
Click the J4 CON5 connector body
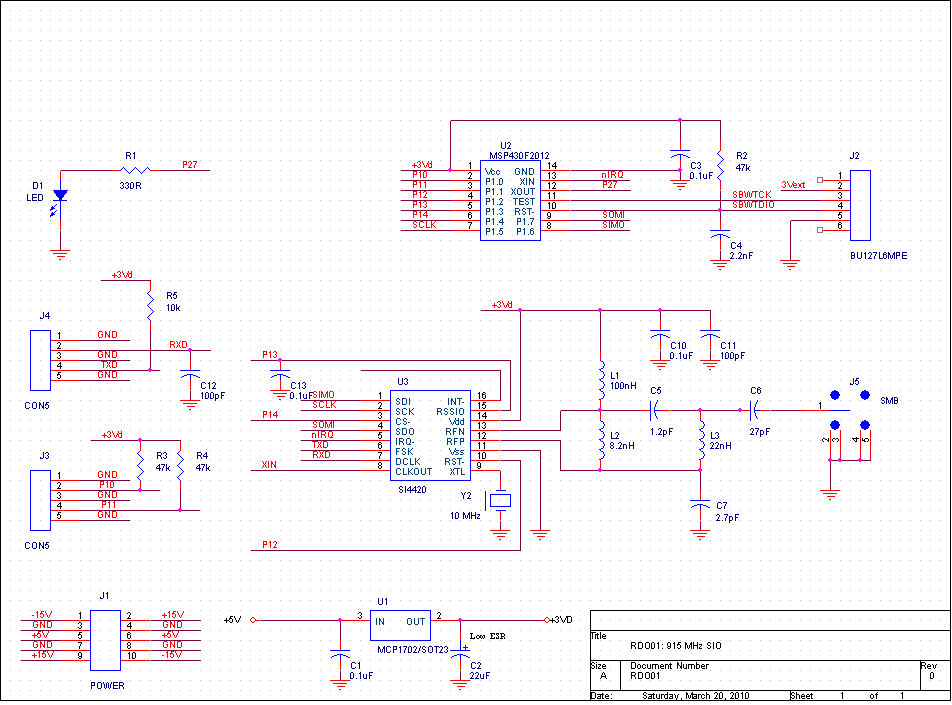pyautogui.click(x=38, y=355)
